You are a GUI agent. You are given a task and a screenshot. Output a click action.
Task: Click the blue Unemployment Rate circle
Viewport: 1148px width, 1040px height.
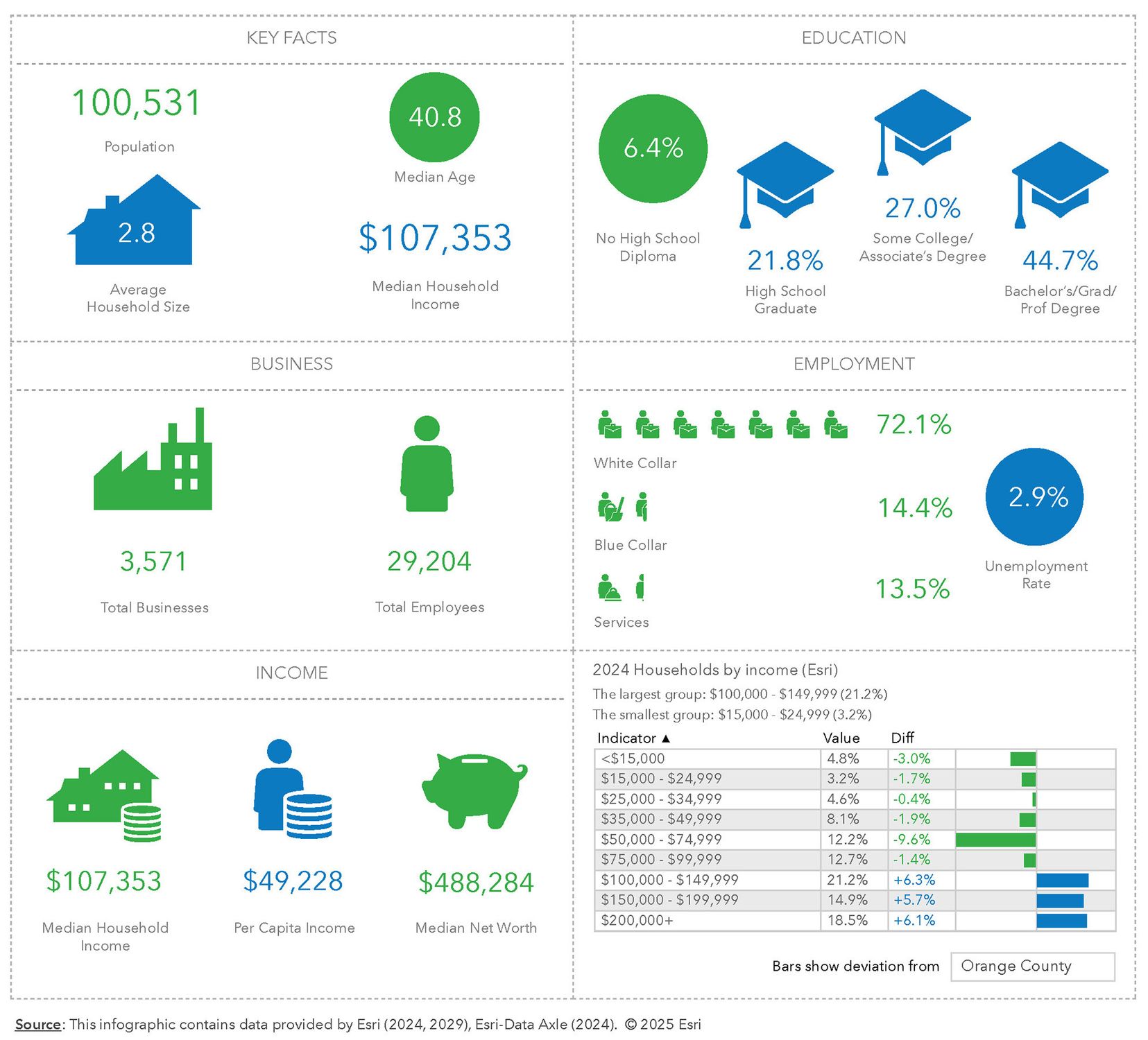[x=1035, y=497]
